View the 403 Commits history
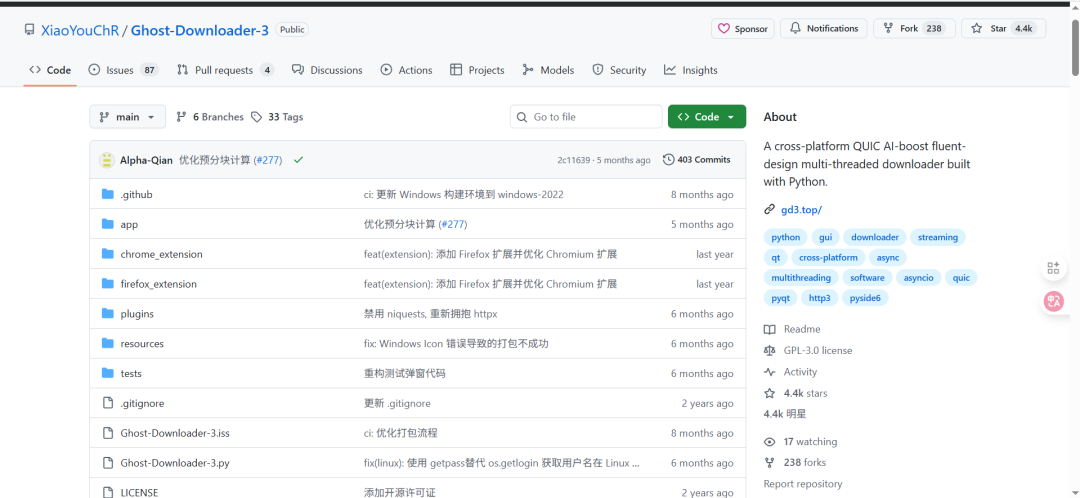Screen dimensions: 1080x498 (696, 160)
